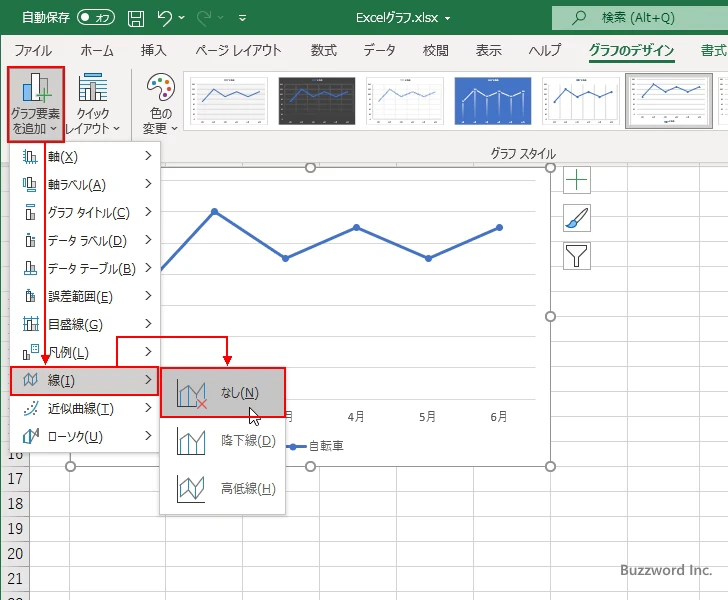This screenshot has width=728, height=600.
Task: Open the データテーブル(B) submenu
Action: point(85,268)
